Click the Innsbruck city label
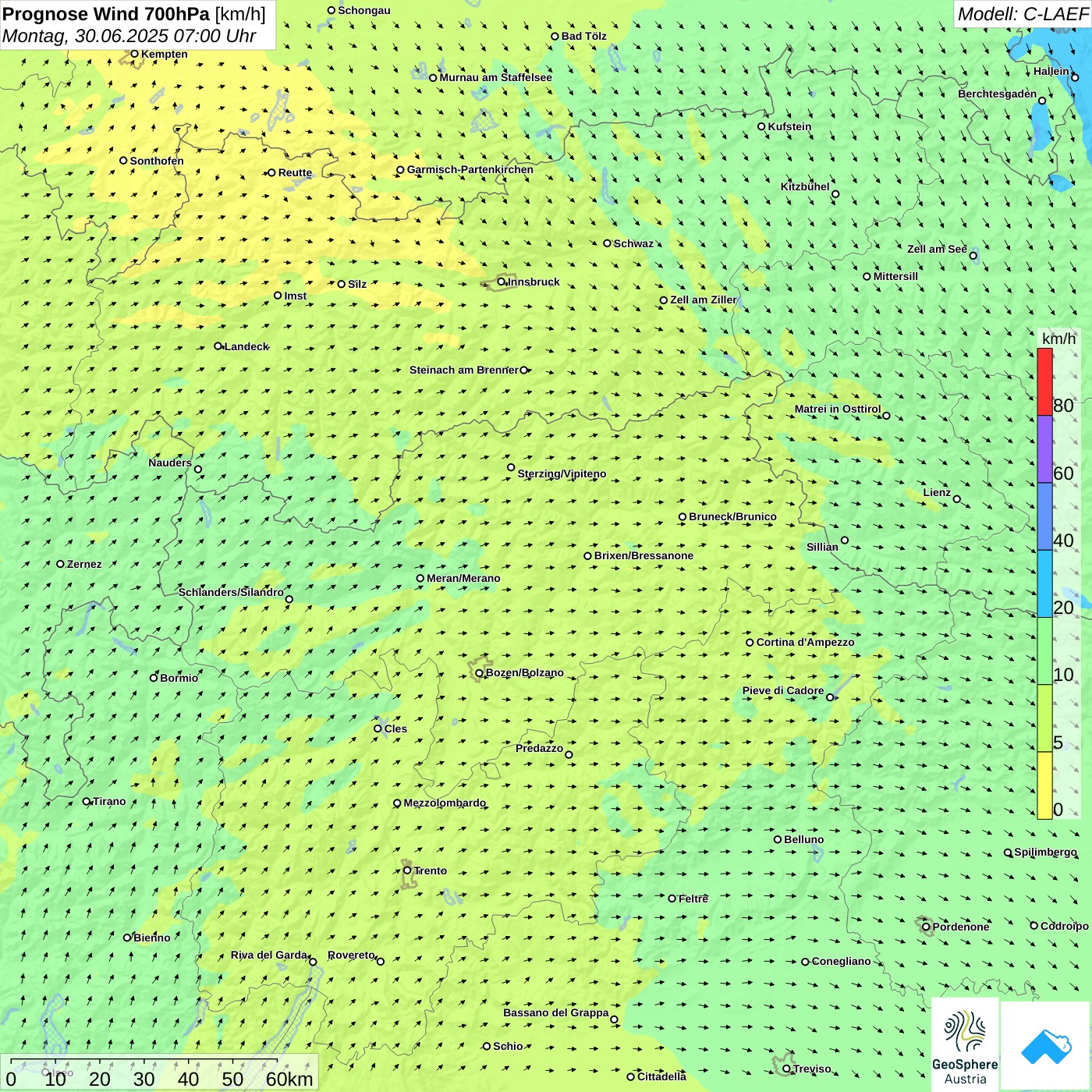The image size is (1092, 1092). (x=534, y=282)
